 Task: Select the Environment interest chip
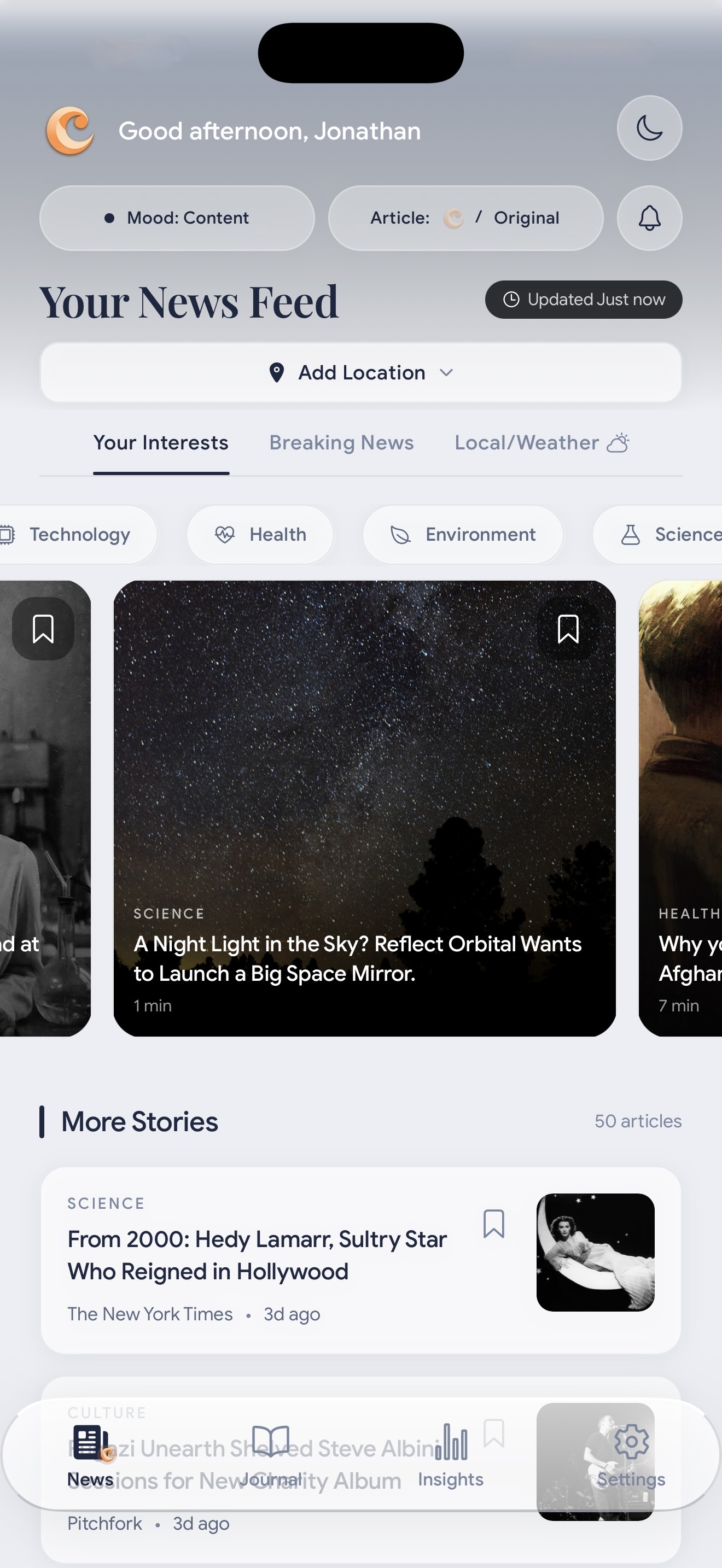pyautogui.click(x=463, y=535)
